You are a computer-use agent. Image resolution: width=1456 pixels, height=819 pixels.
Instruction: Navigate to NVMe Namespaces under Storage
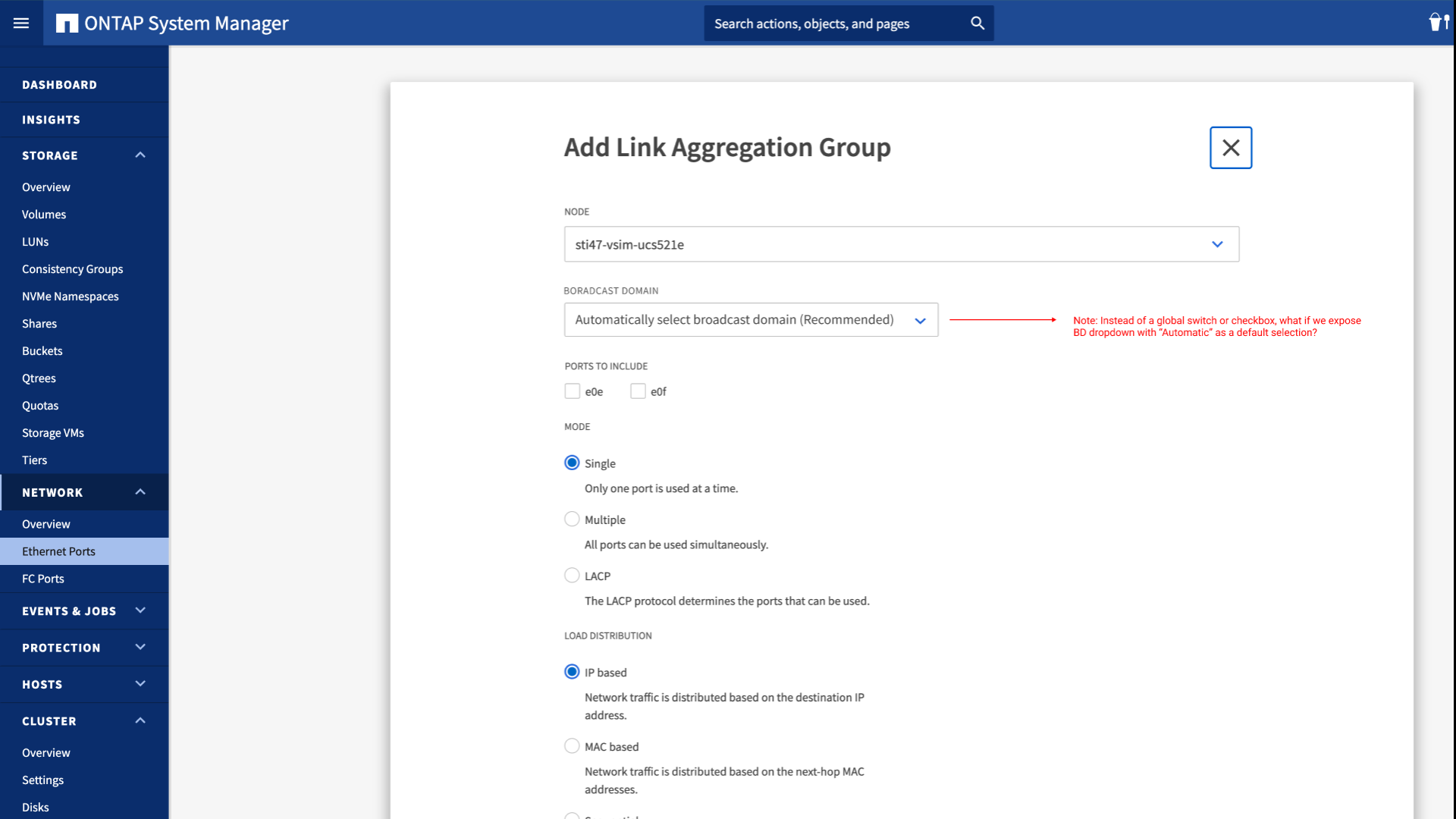click(70, 296)
